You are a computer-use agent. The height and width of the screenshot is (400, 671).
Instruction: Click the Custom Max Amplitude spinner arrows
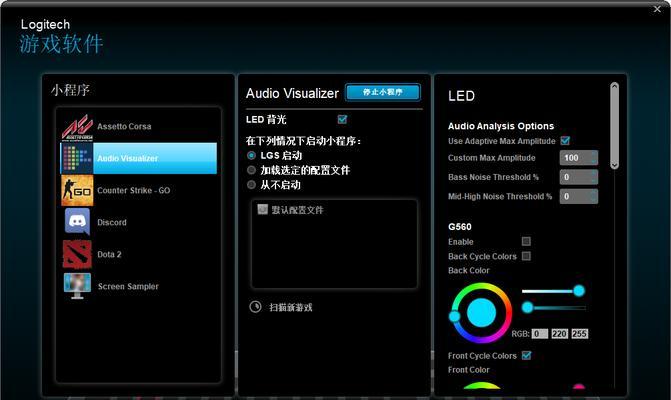coord(594,158)
